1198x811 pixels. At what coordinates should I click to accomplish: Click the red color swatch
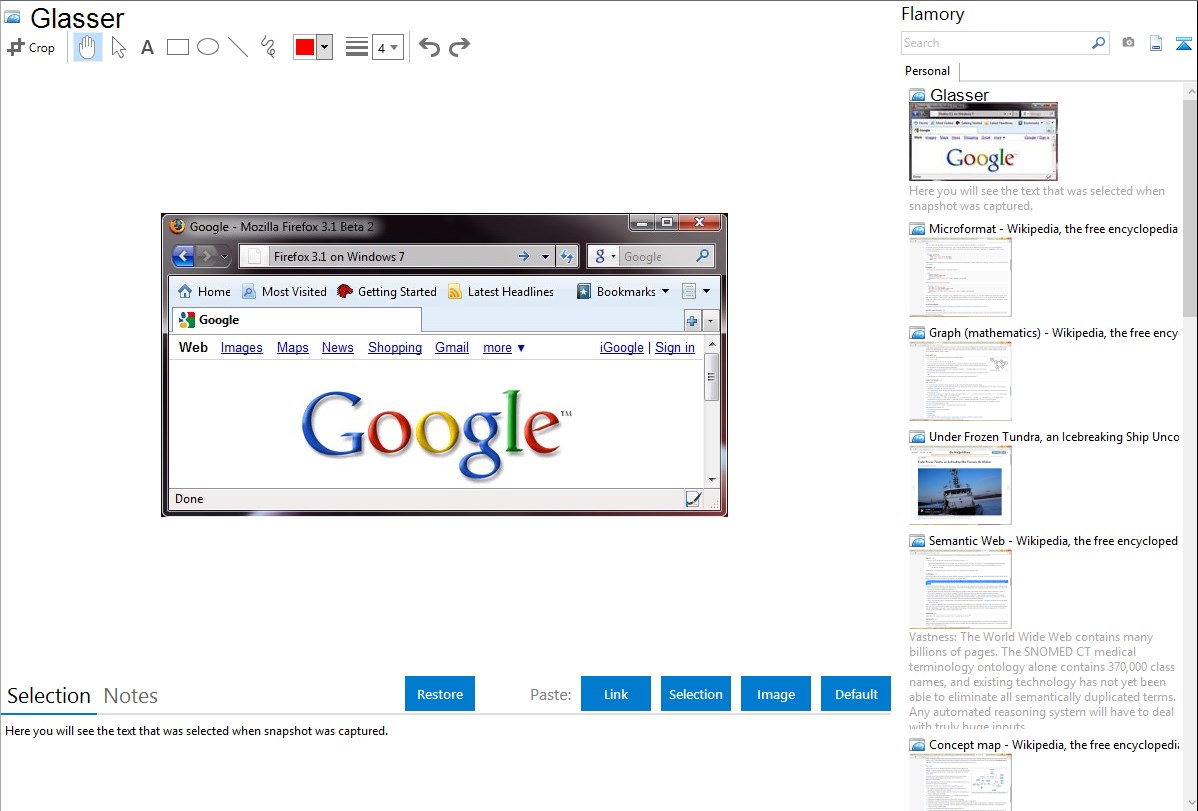(305, 47)
